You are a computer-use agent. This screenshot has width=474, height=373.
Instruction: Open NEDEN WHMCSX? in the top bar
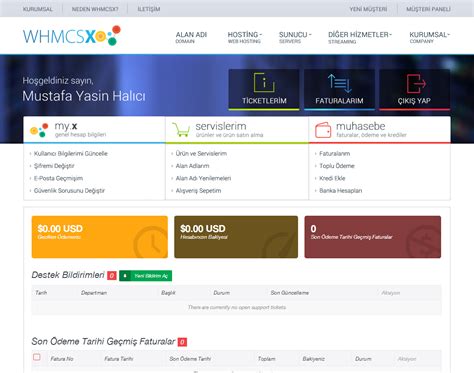[95, 9]
